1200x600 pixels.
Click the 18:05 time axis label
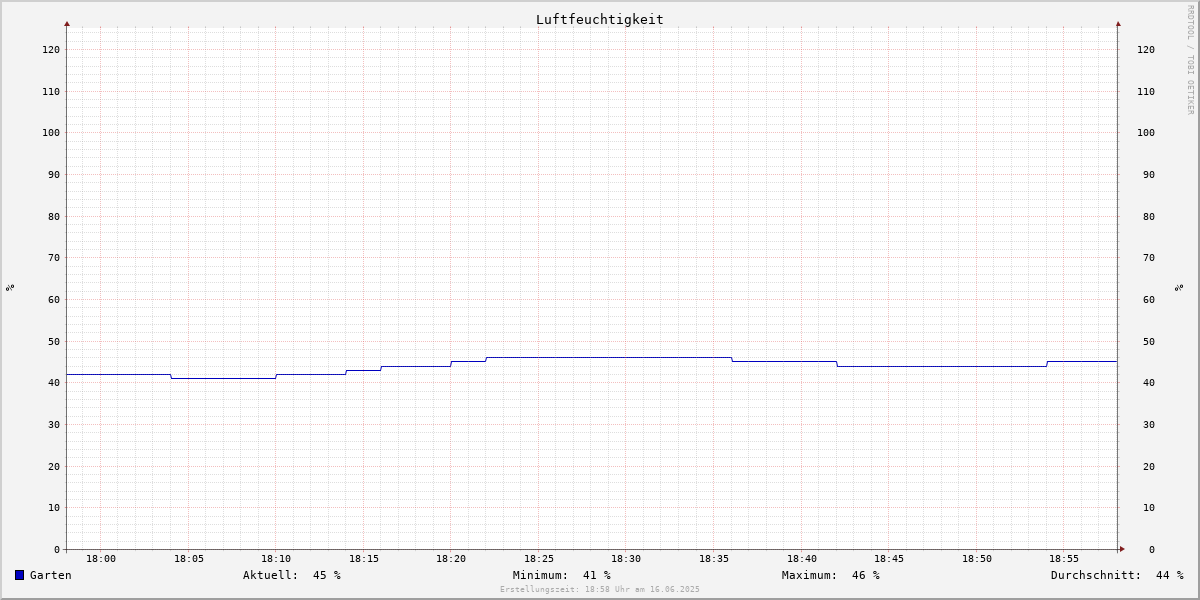coord(189,559)
